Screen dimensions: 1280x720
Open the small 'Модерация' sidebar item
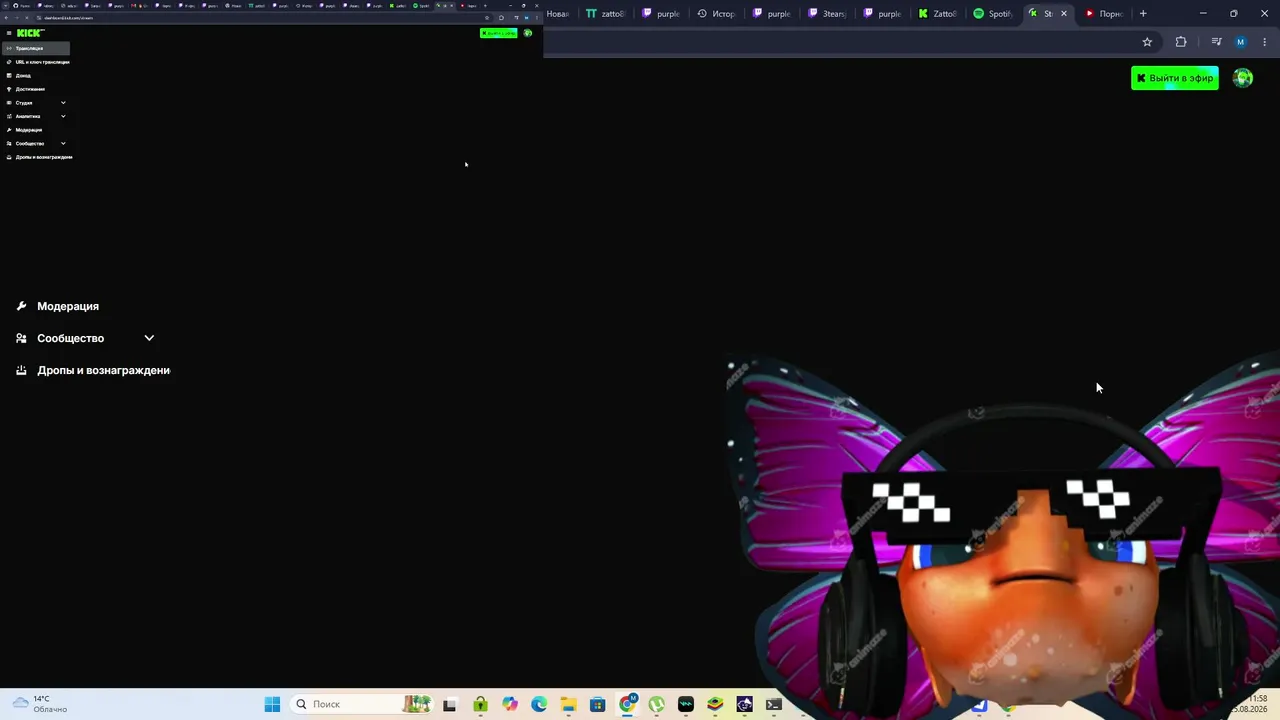[x=29, y=130]
